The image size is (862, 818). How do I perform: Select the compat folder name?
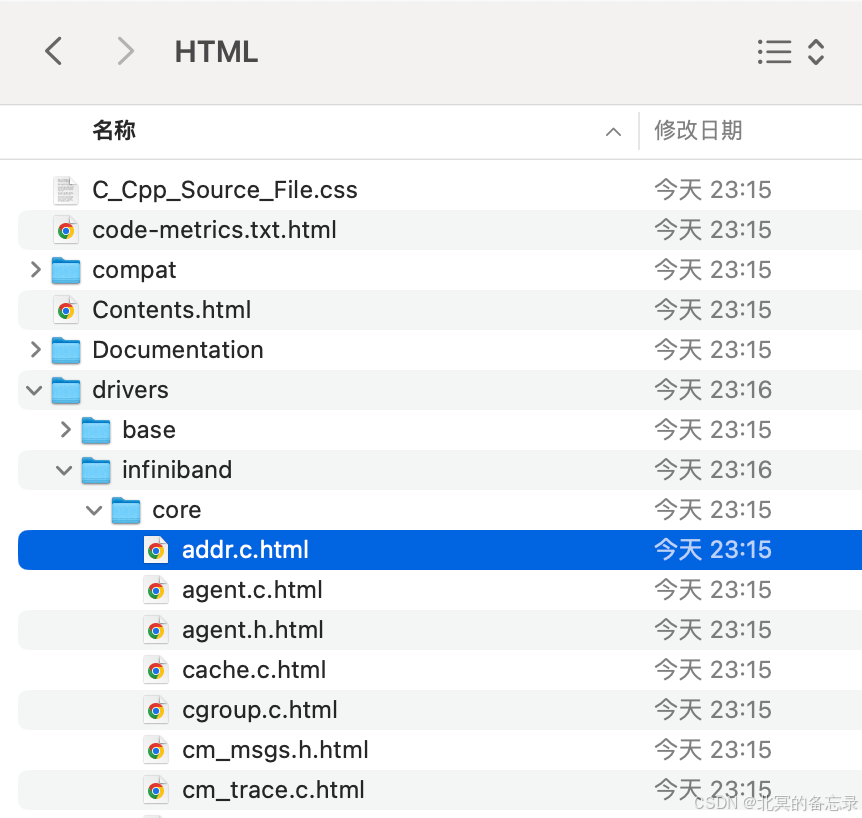point(134,270)
